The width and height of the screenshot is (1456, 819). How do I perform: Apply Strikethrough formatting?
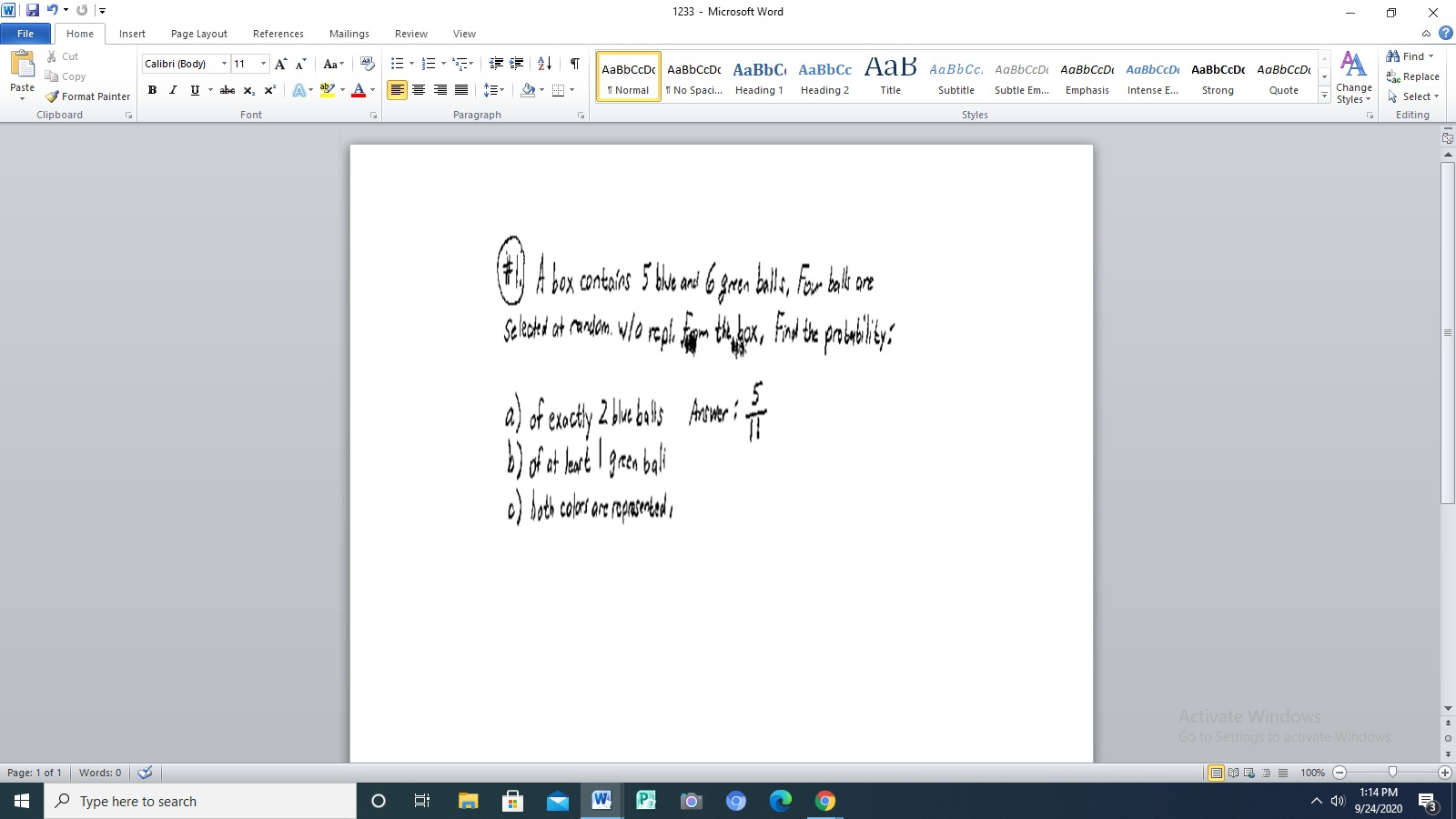(227, 90)
